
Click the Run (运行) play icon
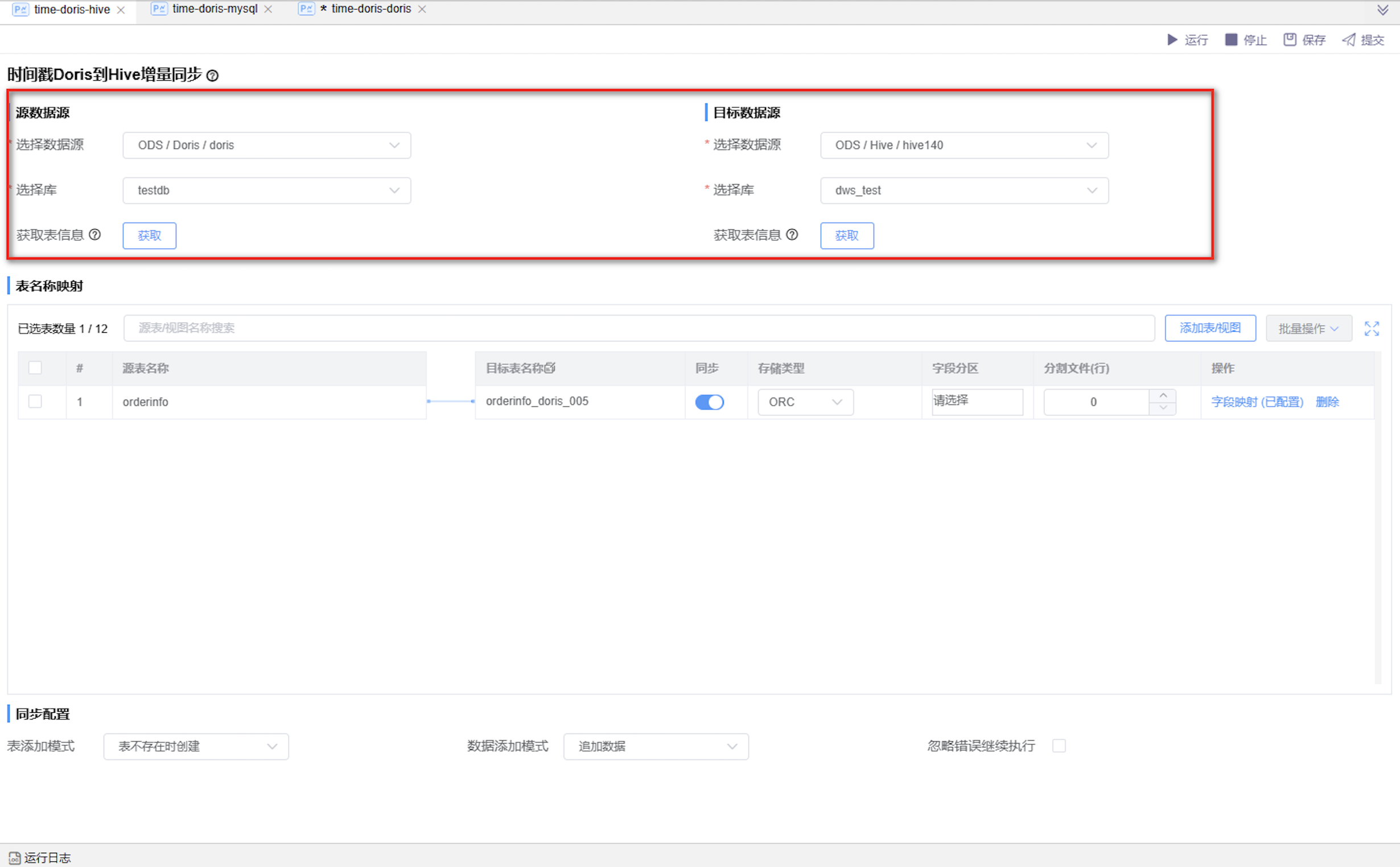[1172, 40]
